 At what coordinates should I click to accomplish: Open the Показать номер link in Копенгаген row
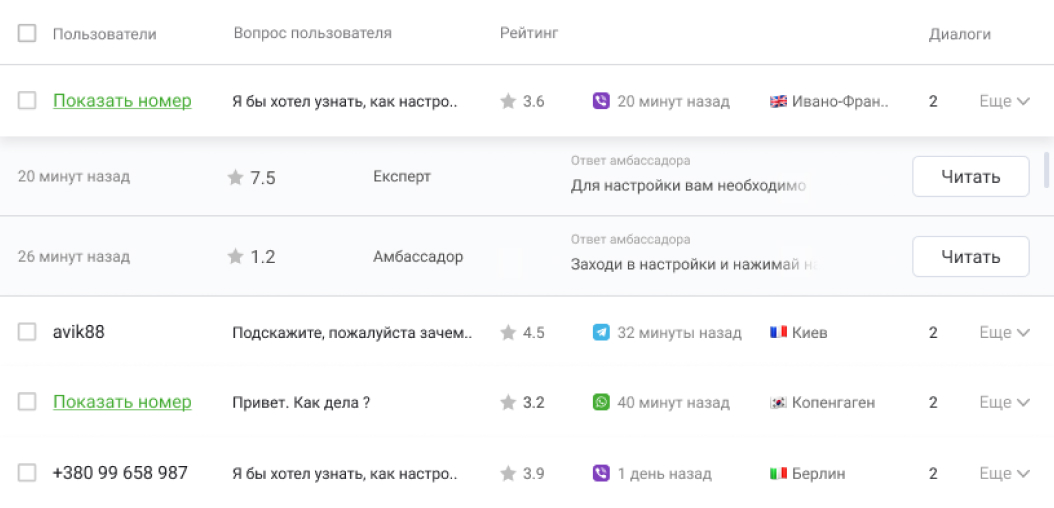122,402
